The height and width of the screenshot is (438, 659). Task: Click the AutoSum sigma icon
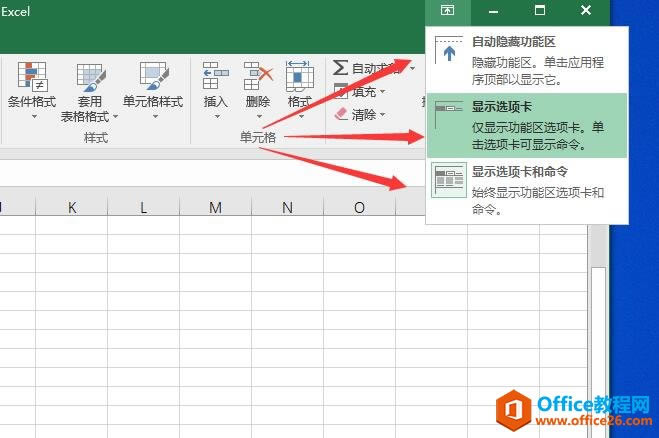(x=340, y=68)
